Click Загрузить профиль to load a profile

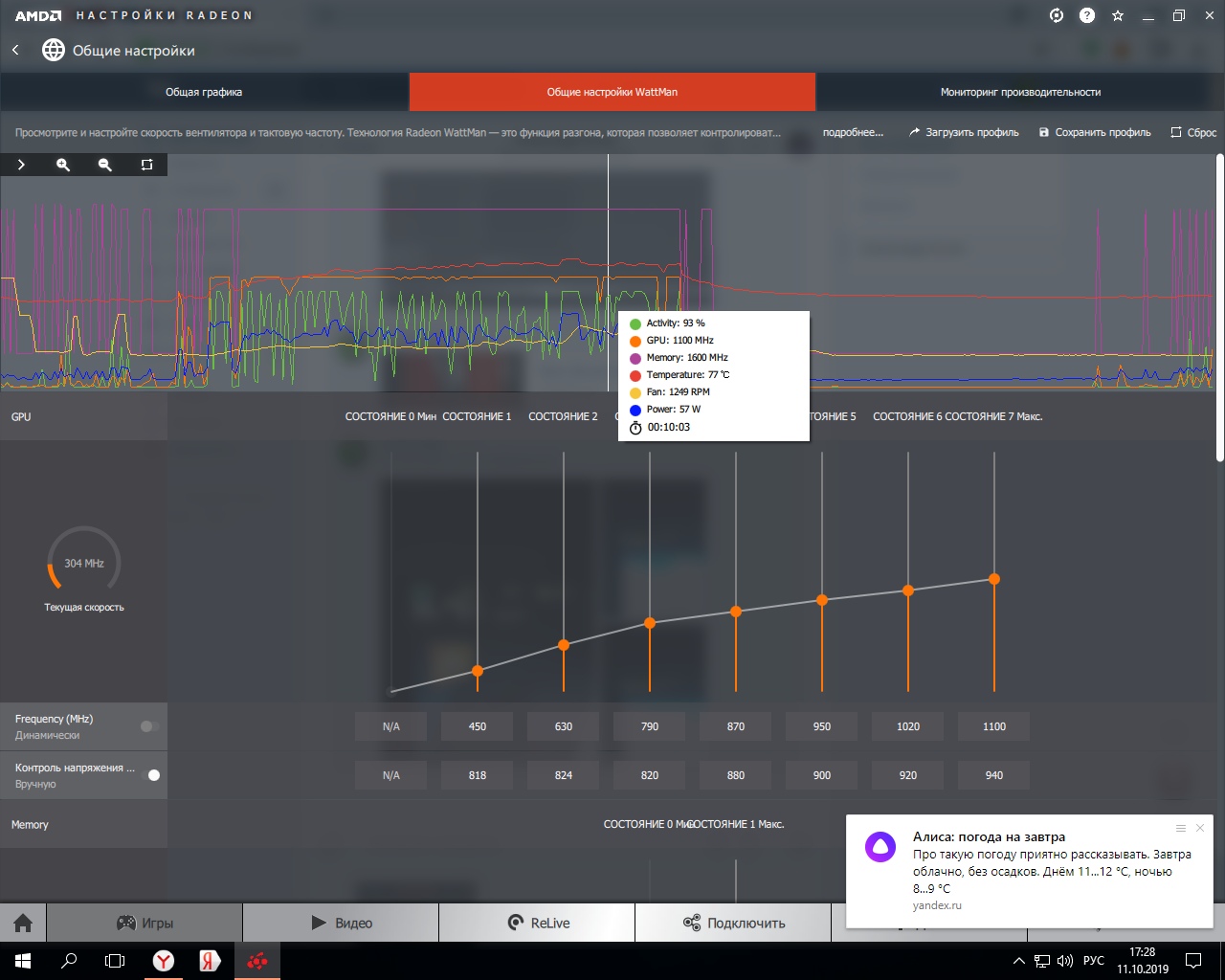964,132
